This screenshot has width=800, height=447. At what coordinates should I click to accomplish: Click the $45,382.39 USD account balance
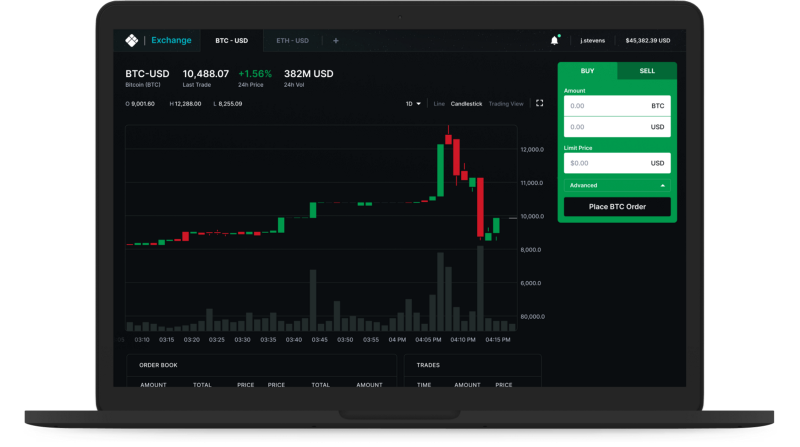[x=647, y=41]
